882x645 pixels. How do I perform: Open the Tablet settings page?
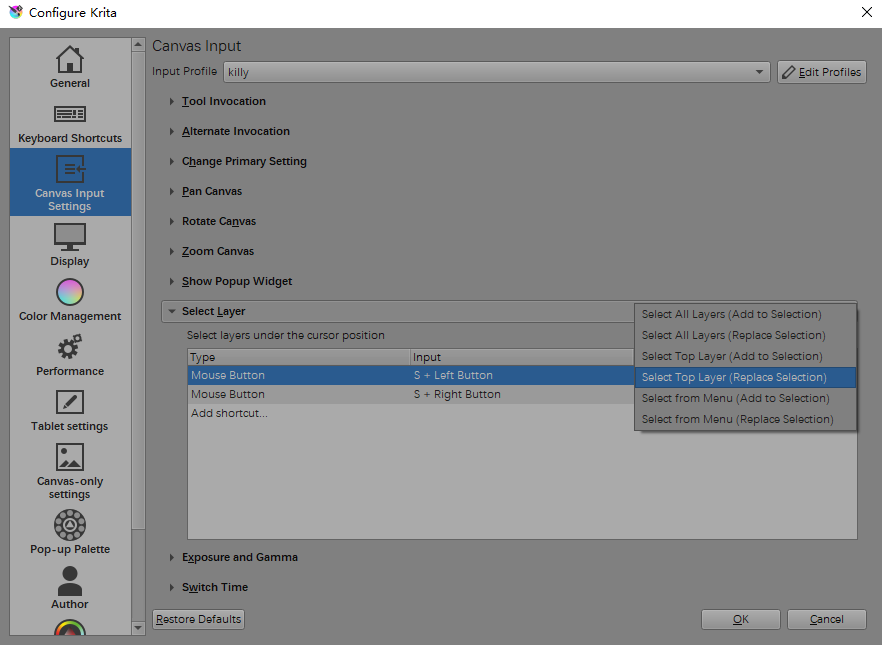tap(70, 410)
